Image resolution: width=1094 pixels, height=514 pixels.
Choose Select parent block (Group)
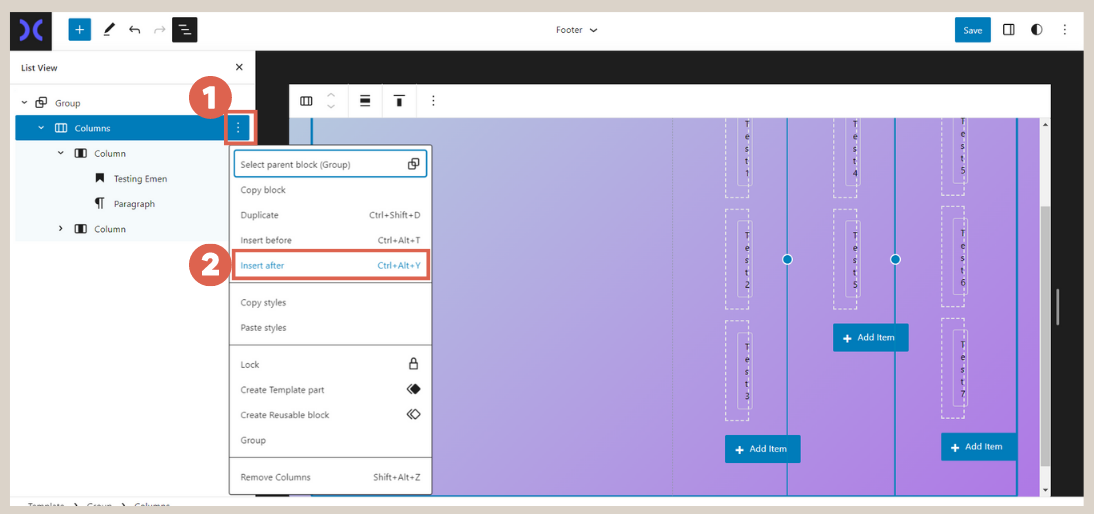coord(330,164)
